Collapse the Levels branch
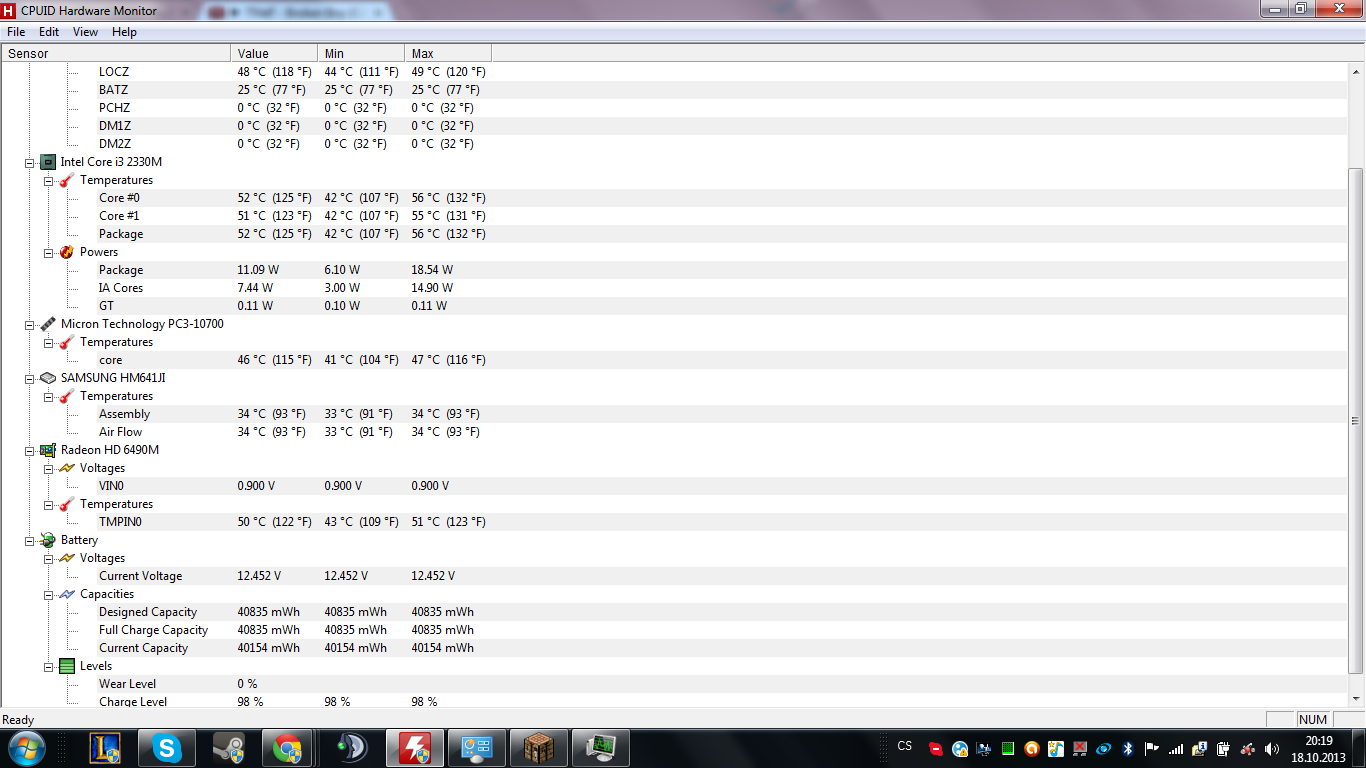The height and width of the screenshot is (768, 1366). (48, 666)
